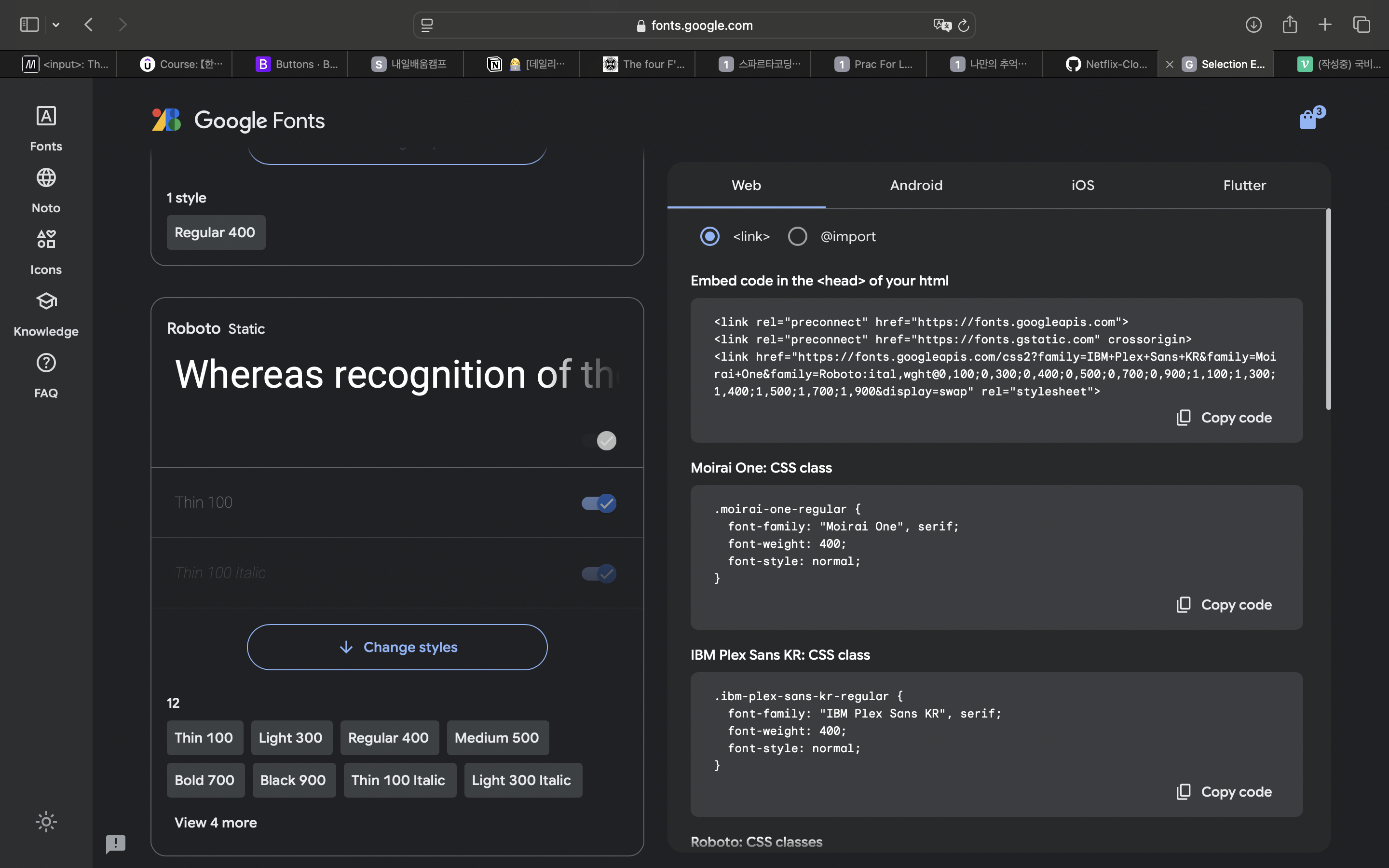The height and width of the screenshot is (868, 1389).
Task: Open Safari sidebar dropdown chevron
Action: click(55, 25)
